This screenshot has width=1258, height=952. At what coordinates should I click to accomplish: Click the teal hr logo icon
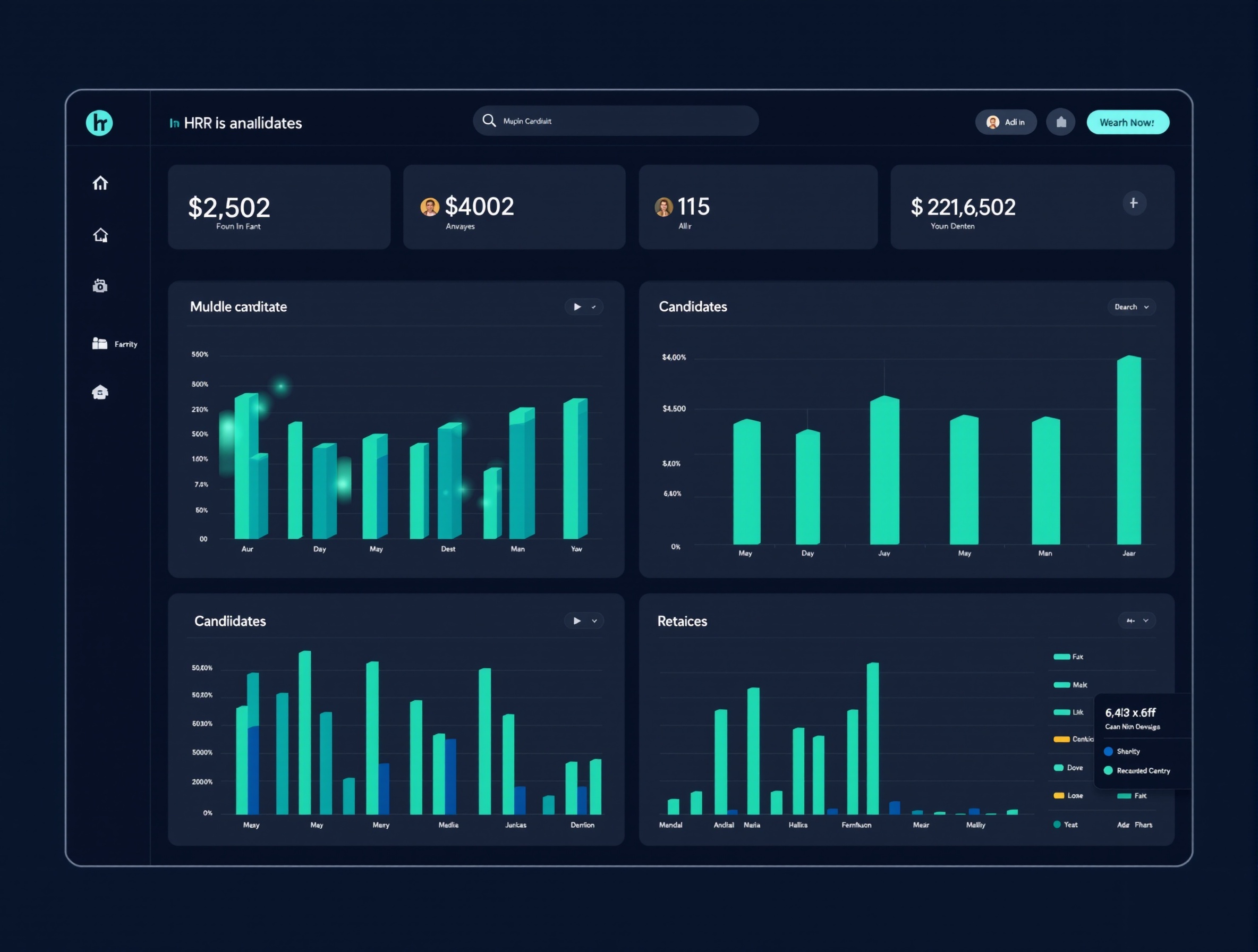[99, 123]
